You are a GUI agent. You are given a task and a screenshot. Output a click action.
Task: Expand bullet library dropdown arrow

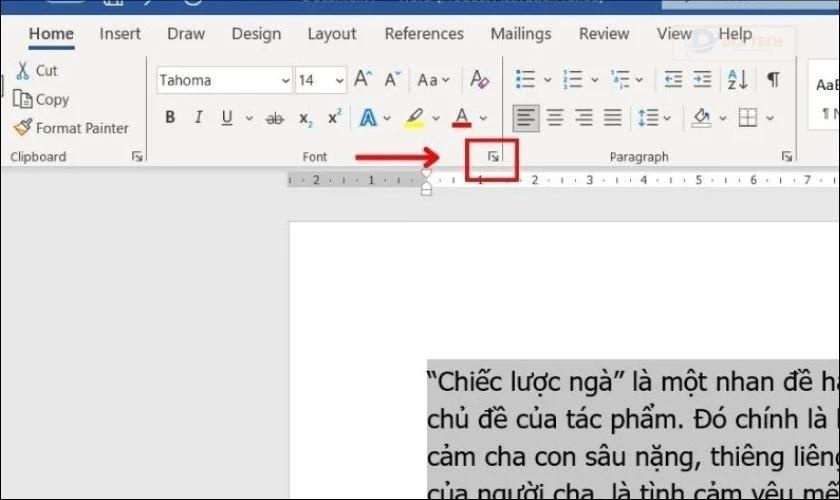click(x=547, y=80)
